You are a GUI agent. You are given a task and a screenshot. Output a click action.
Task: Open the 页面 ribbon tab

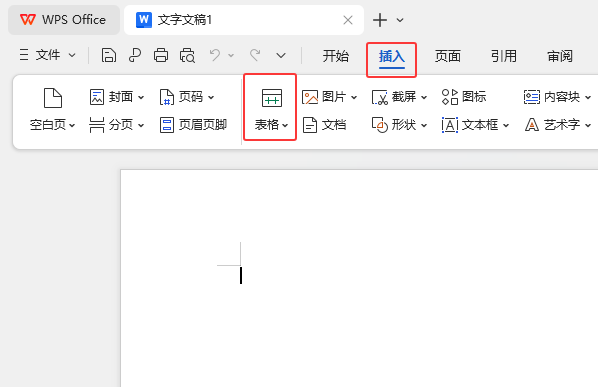pyautogui.click(x=448, y=56)
